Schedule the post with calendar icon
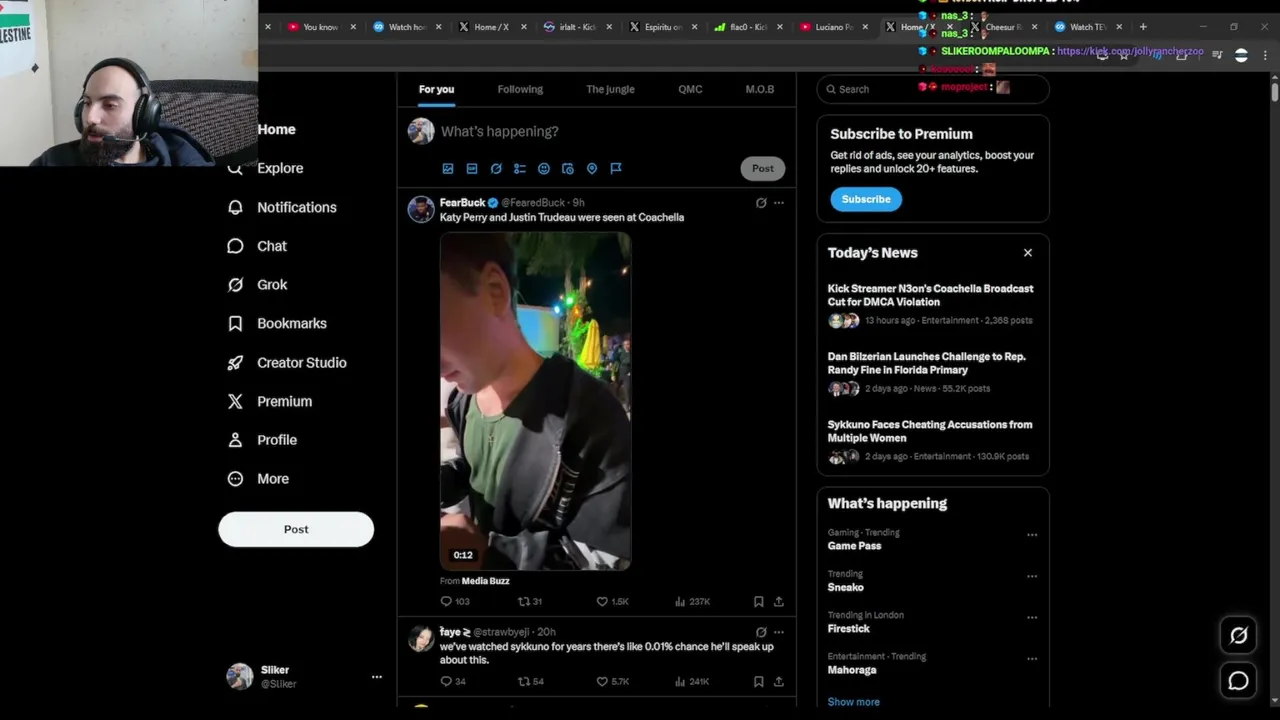The image size is (1280, 720). pyautogui.click(x=568, y=169)
